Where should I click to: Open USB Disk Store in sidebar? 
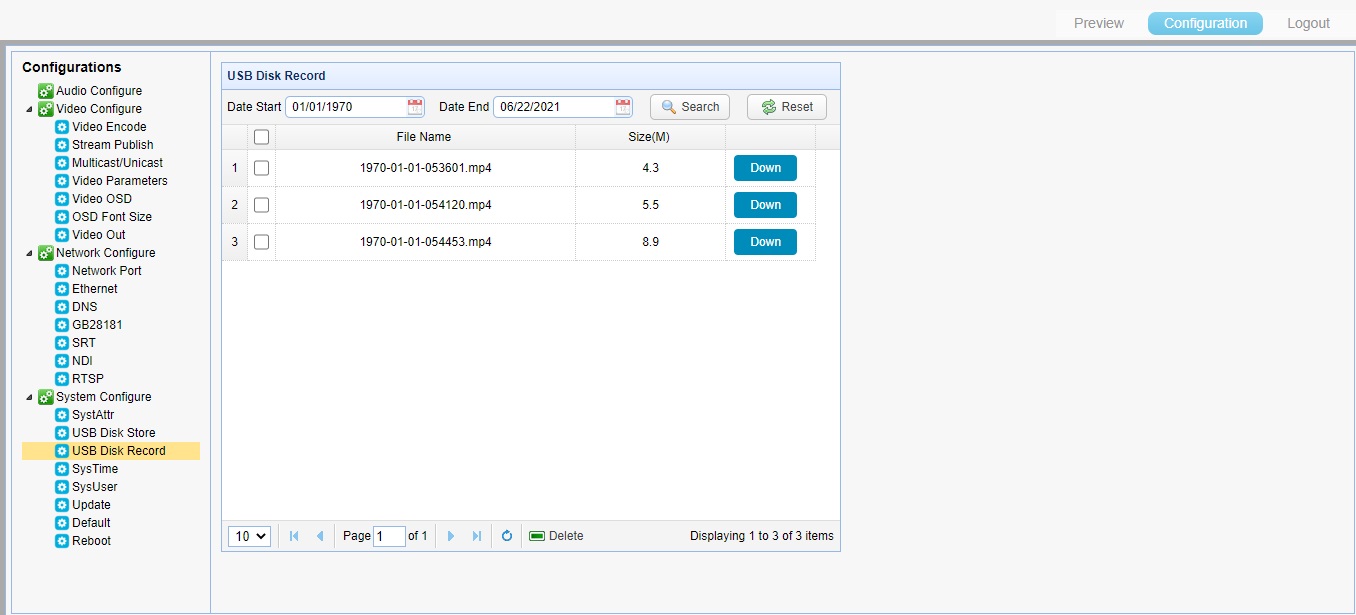click(113, 433)
